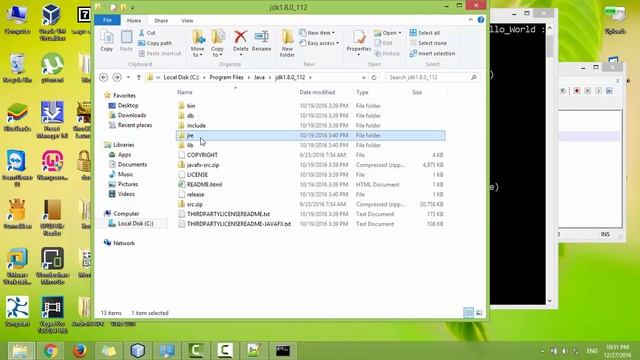This screenshot has height=360, width=640.
Task: Expand the Open dropdown in ribbon
Action: (388, 33)
